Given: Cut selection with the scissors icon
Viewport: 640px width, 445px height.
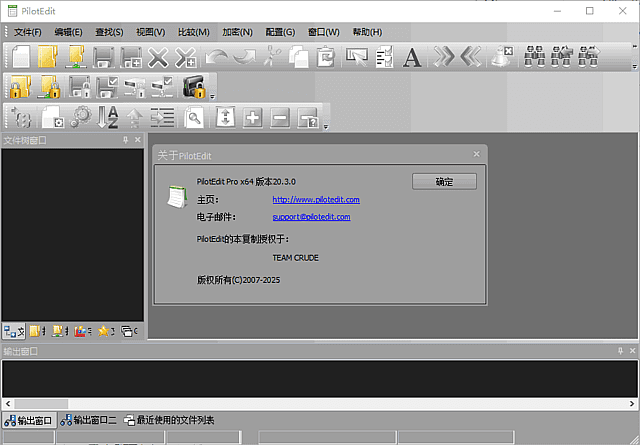Looking at the screenshot, I should pos(272,56).
